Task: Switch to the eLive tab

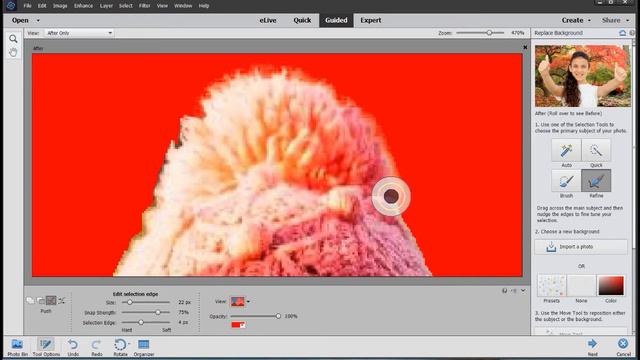Action: click(x=268, y=20)
